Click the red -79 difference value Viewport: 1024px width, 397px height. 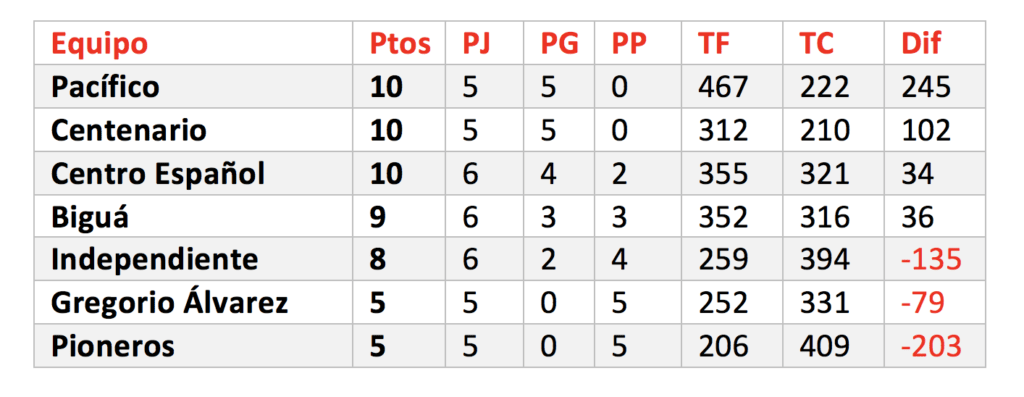coord(923,304)
